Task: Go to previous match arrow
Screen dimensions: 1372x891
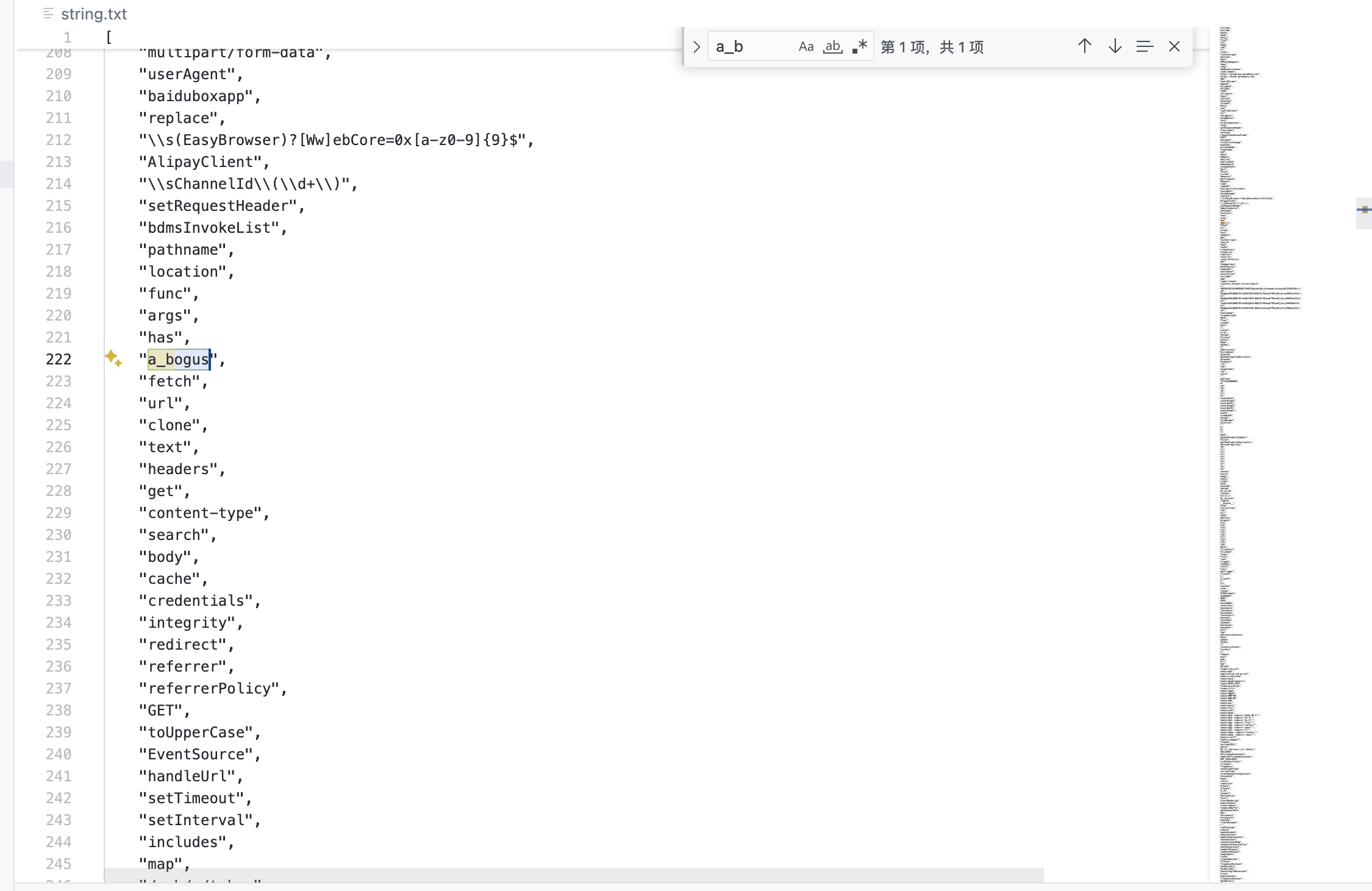Action: [x=1084, y=46]
